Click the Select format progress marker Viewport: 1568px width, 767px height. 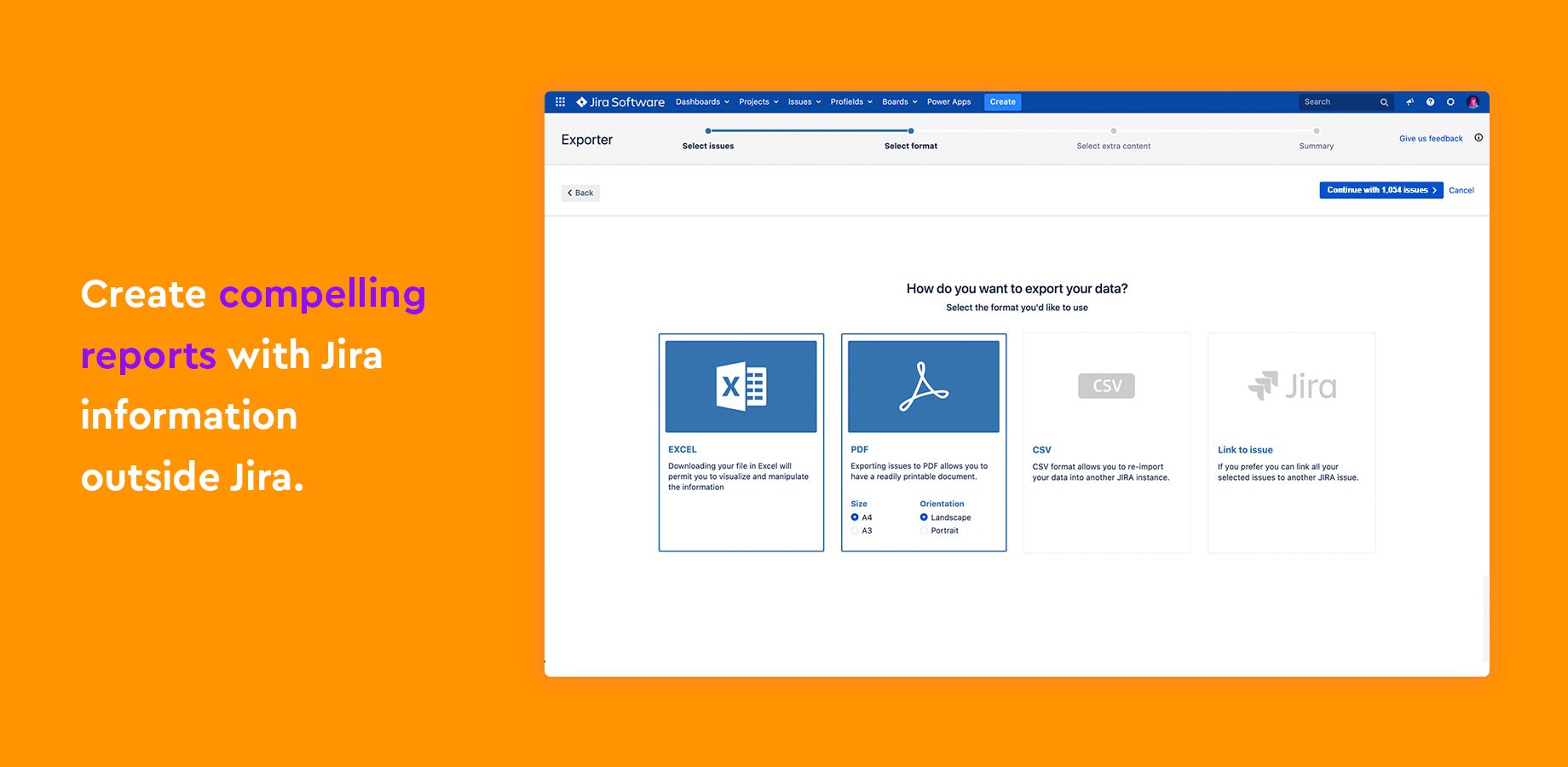click(911, 130)
